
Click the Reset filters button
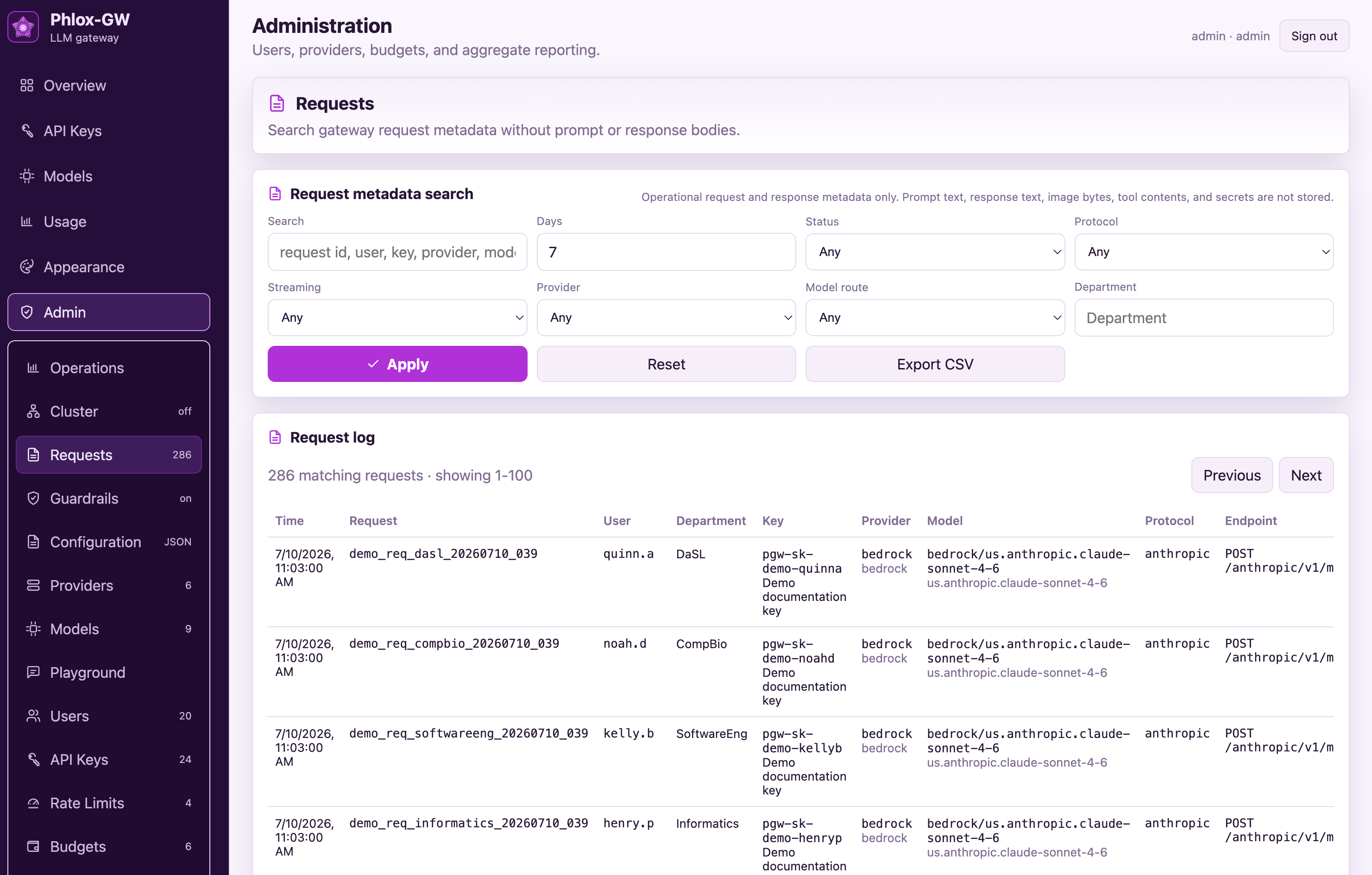666,364
